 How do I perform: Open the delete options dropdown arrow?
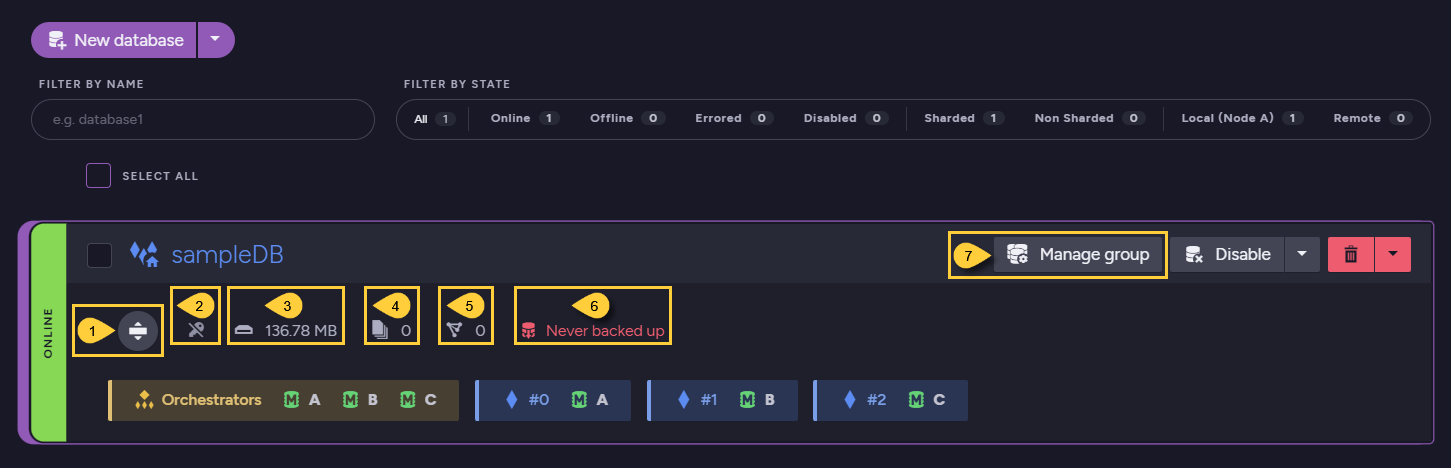click(x=1393, y=254)
